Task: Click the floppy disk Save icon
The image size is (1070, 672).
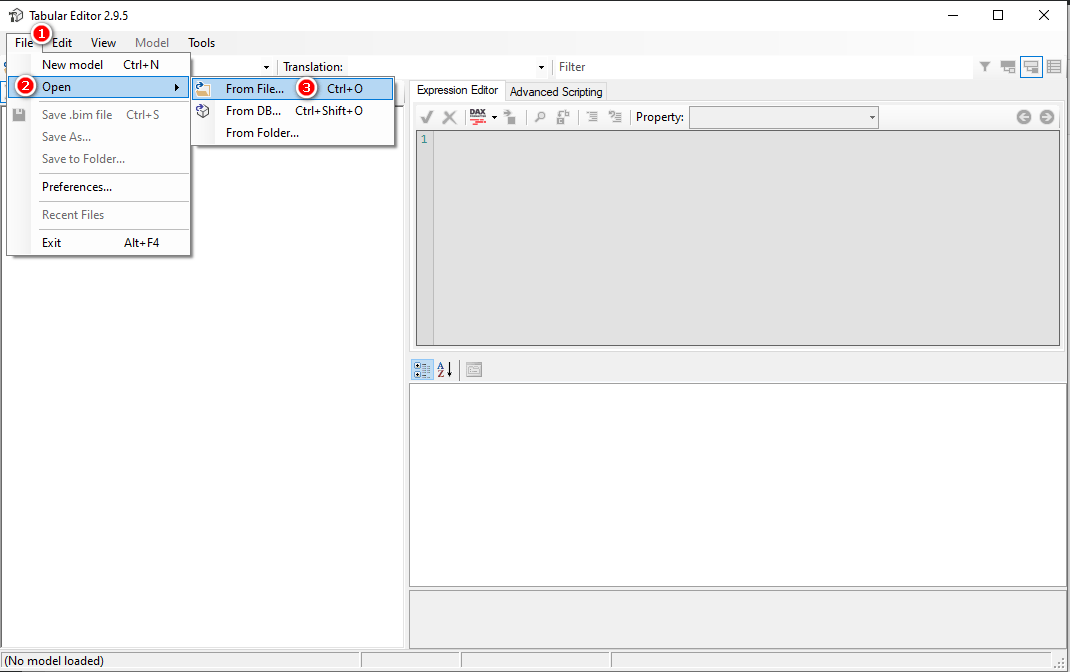Action: point(19,115)
